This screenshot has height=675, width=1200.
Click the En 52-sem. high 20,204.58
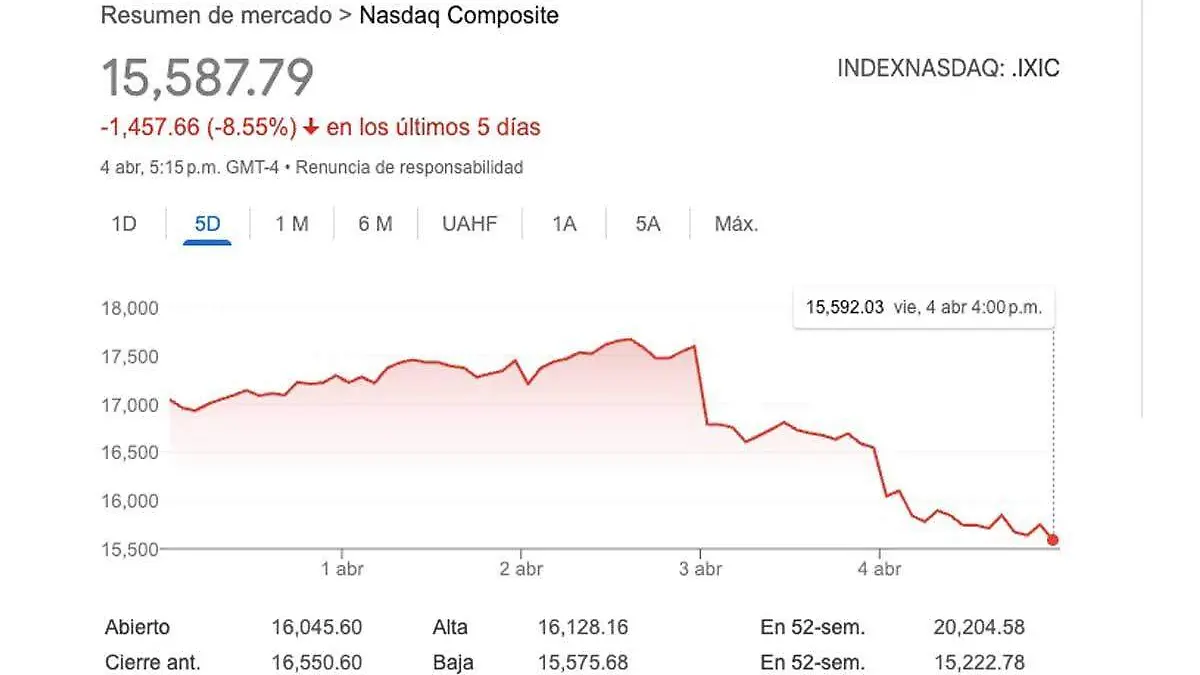[x=980, y=627]
